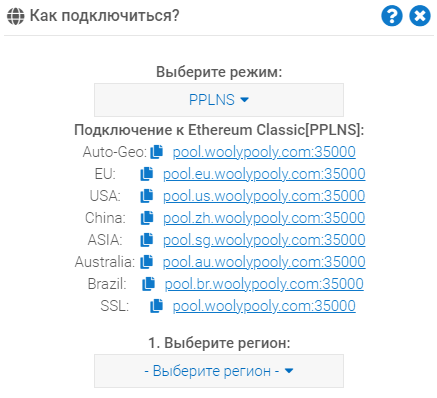Expand the Выберите регион dropdown
This screenshot has height=398, width=437.
[x=219, y=371]
